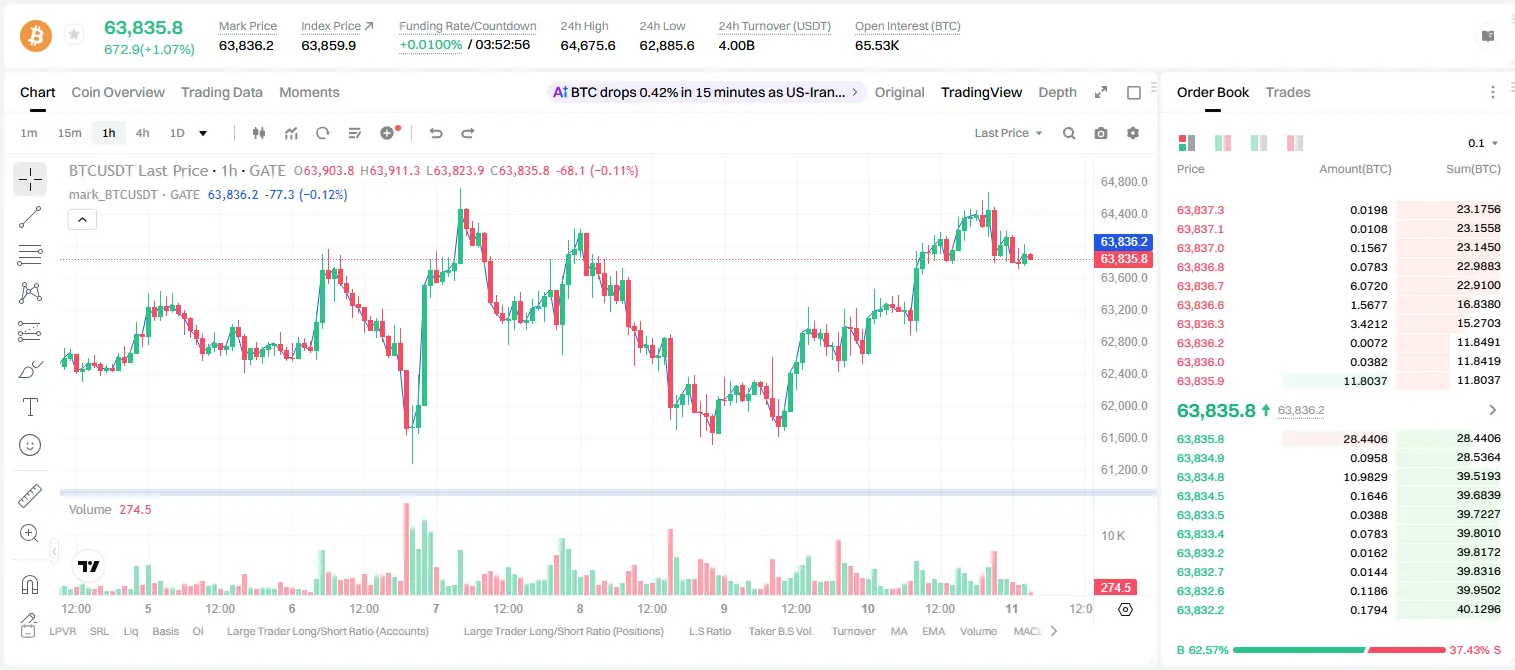The width and height of the screenshot is (1515, 670).
Task: Select the 15m timeframe
Action: click(x=69, y=133)
